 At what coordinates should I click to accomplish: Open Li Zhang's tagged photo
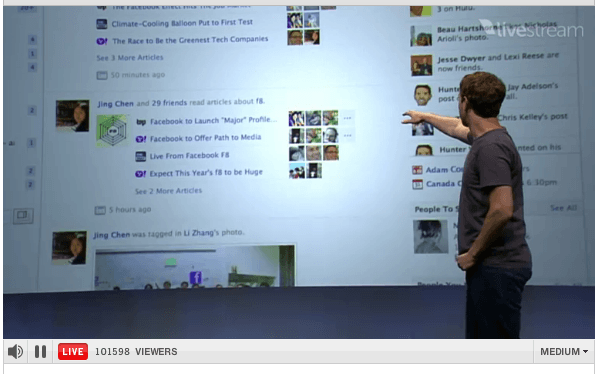point(195,266)
